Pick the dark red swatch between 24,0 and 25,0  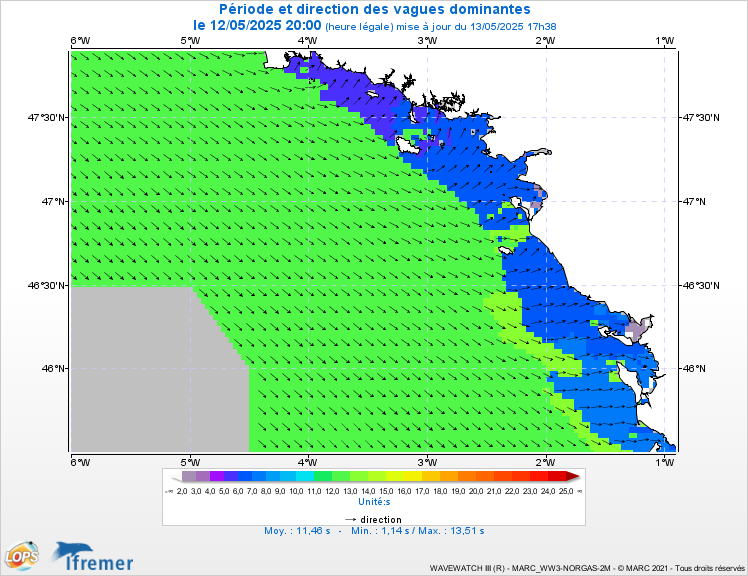click(x=557, y=476)
